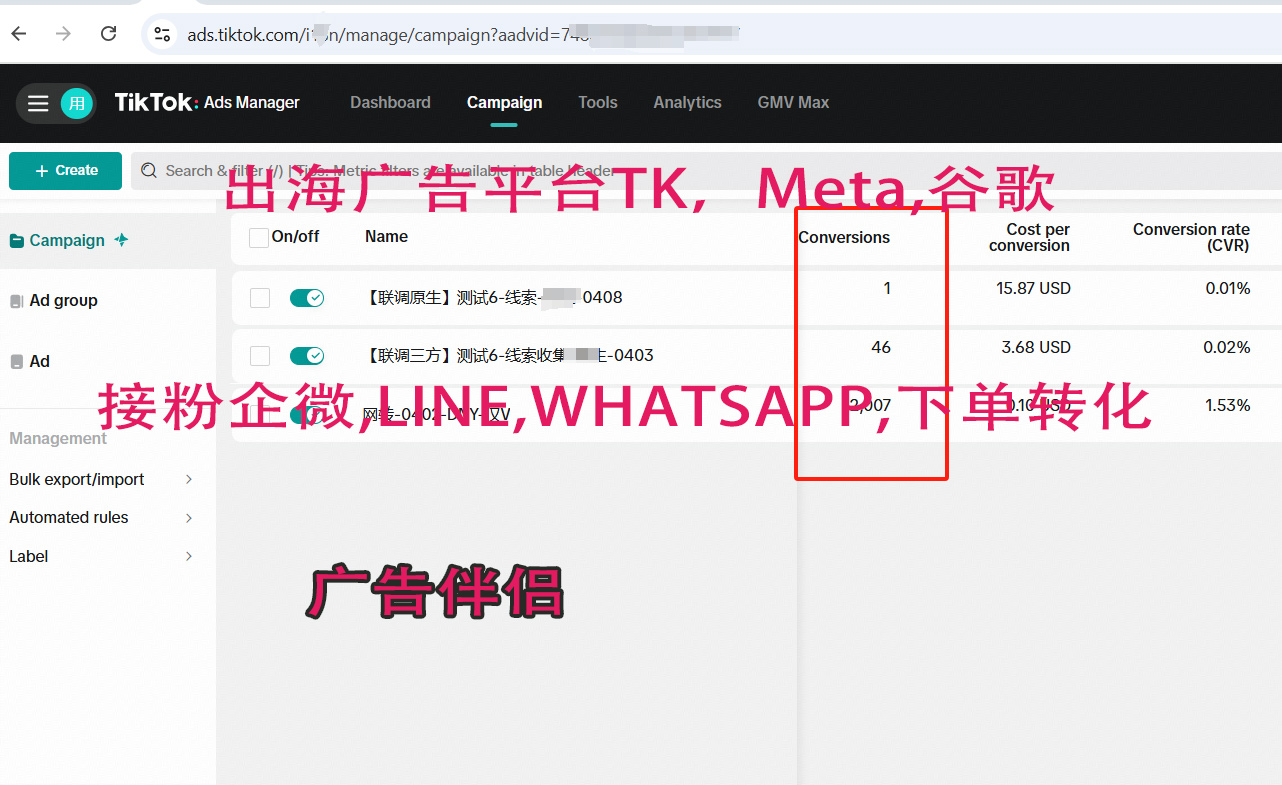1282x785 pixels.
Task: Click the Ad group icon in sidebar
Action: coord(17,301)
